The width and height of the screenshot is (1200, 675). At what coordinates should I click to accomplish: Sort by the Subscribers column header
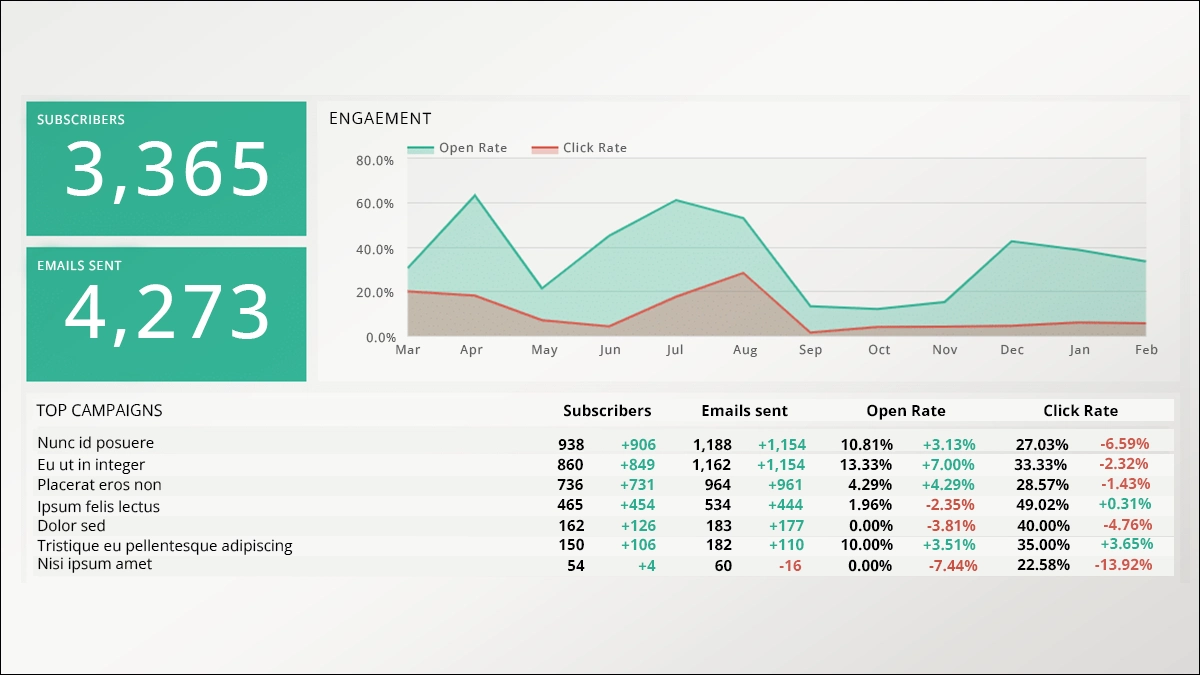pos(607,411)
